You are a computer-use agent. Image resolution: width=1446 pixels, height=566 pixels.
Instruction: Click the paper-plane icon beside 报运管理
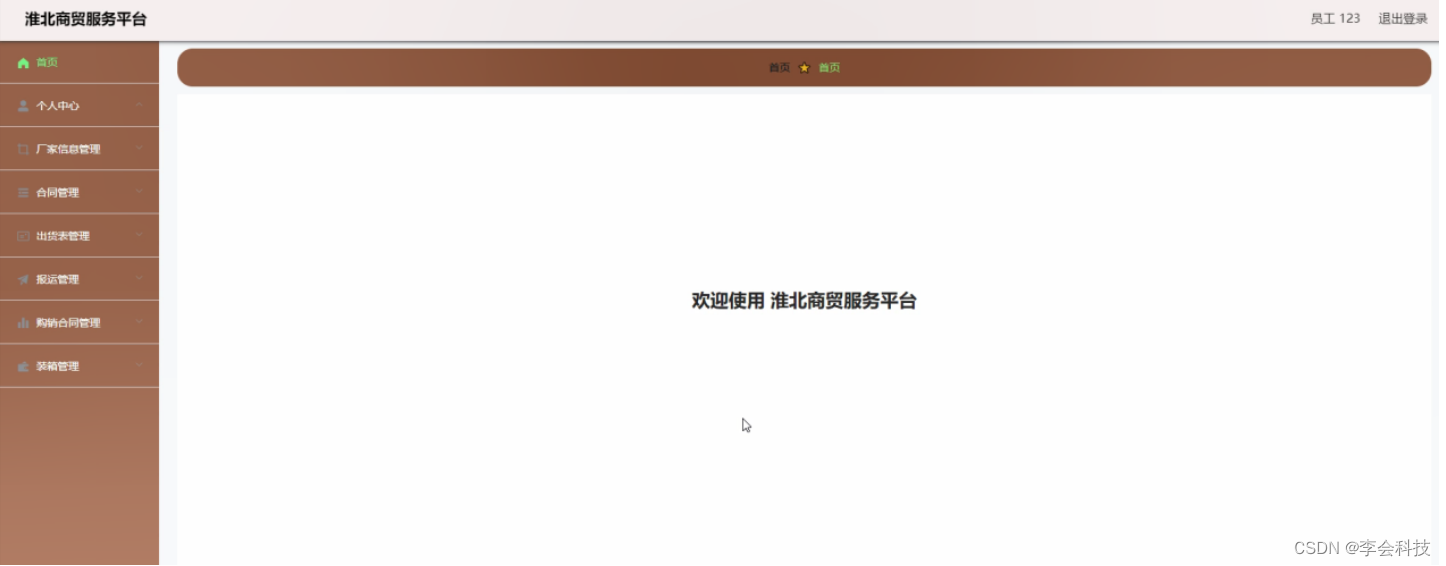click(24, 280)
